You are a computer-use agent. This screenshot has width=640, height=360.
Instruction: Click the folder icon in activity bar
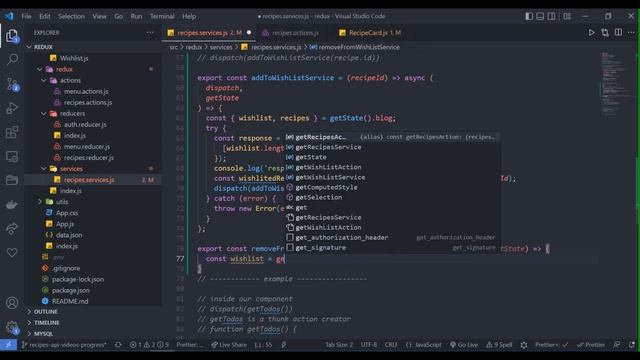pos(12,180)
